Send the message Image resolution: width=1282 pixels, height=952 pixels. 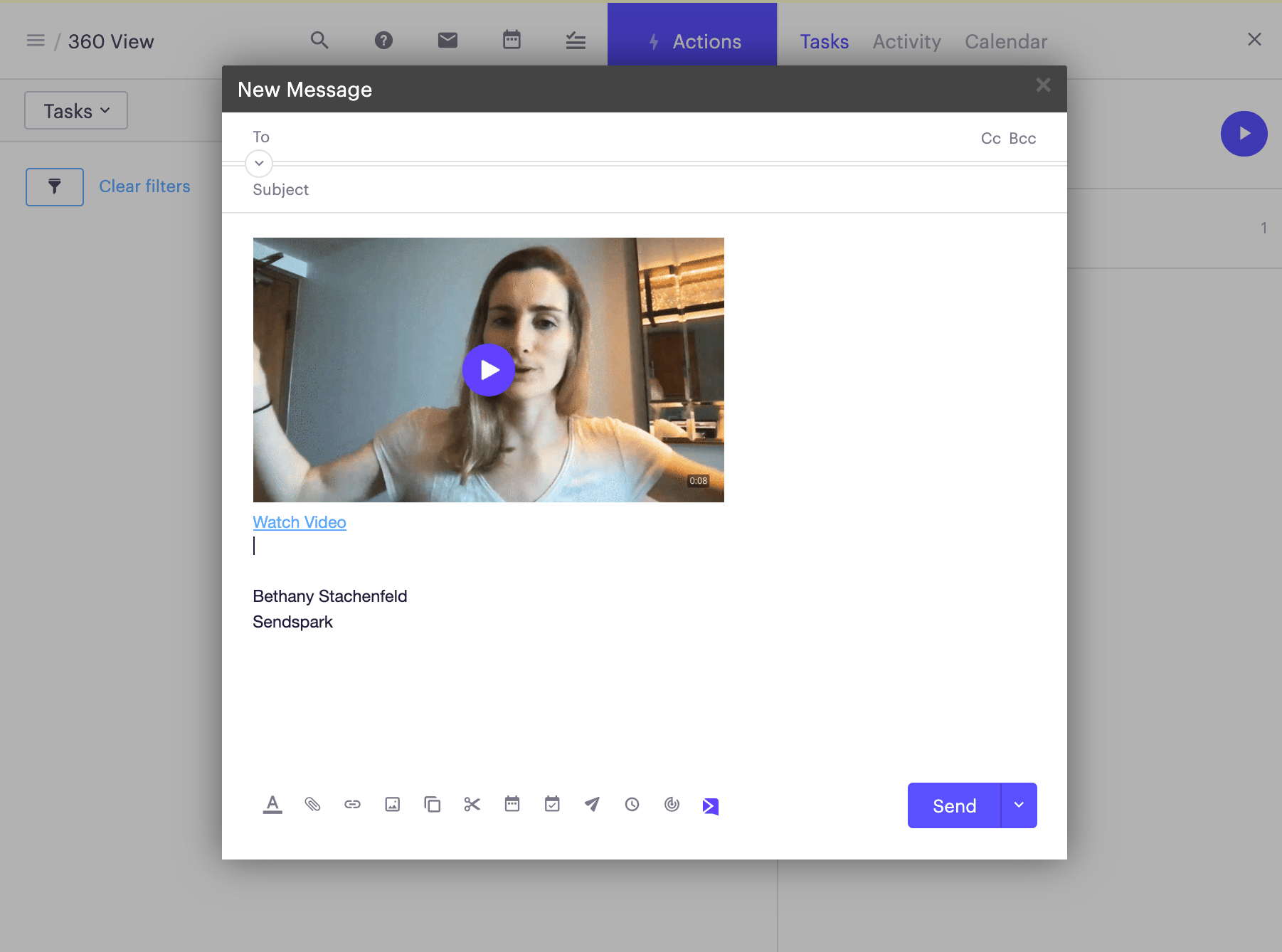point(954,805)
